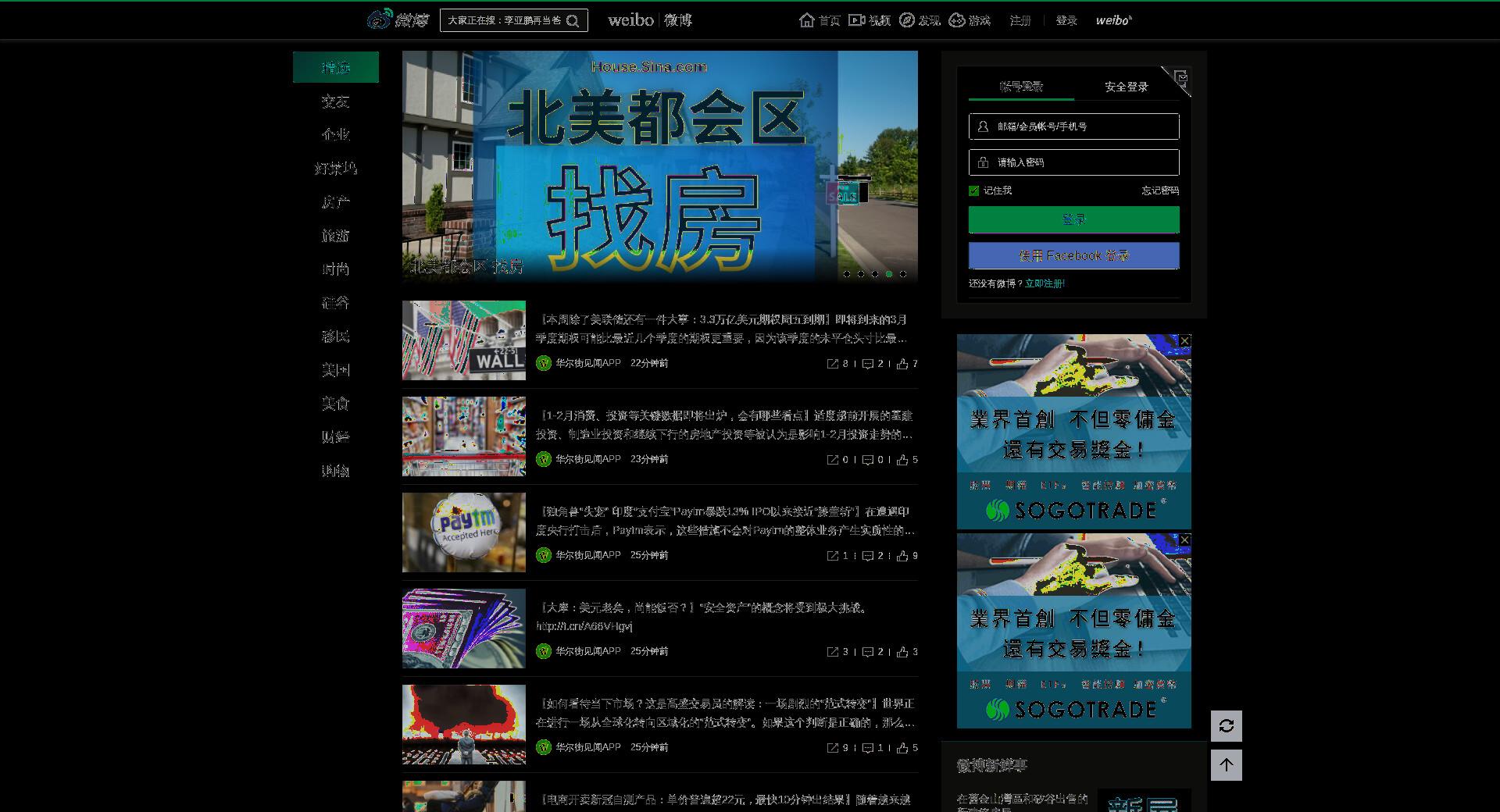
Task: Like the 范式转变 post
Action: tap(902, 748)
